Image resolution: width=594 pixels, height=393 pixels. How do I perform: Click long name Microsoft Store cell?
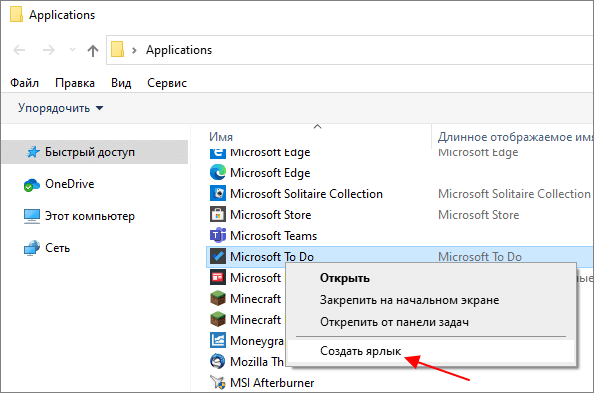pyautogui.click(x=479, y=215)
